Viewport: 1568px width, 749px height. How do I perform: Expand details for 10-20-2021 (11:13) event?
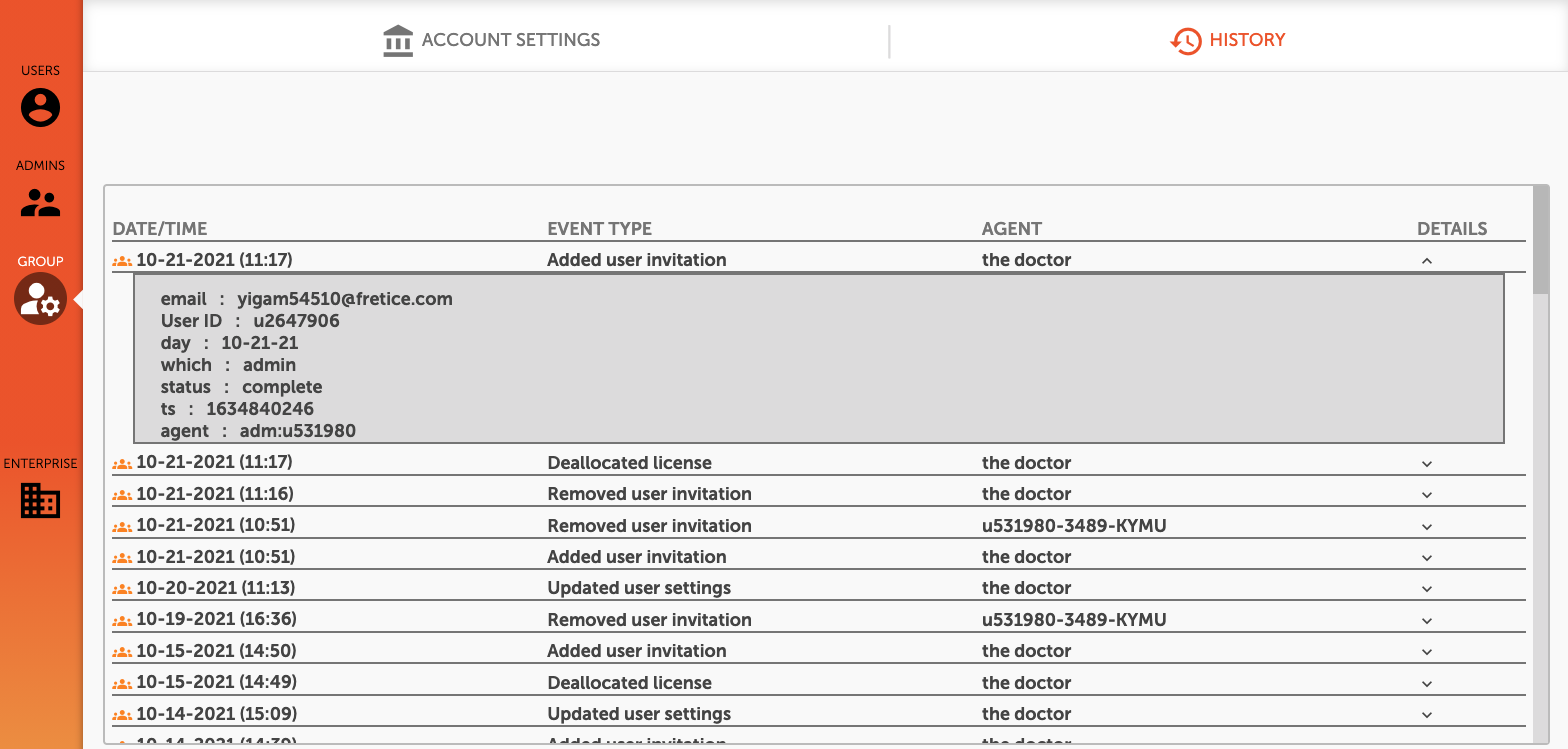point(1427,589)
